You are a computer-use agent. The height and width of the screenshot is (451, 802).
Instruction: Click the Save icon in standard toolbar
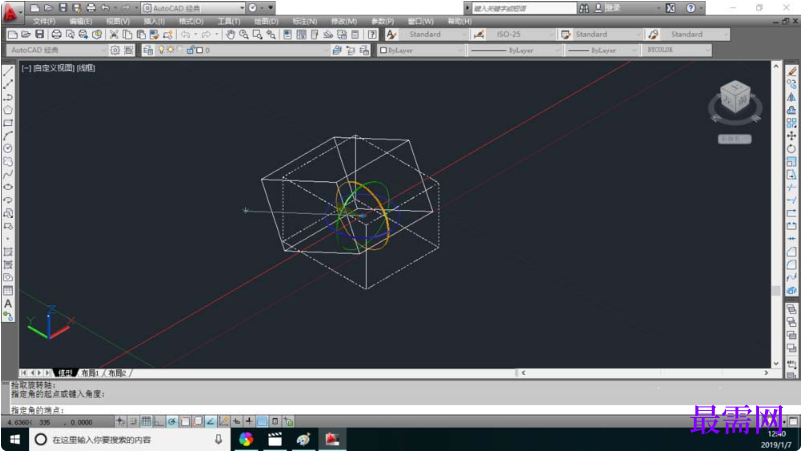tap(39, 34)
